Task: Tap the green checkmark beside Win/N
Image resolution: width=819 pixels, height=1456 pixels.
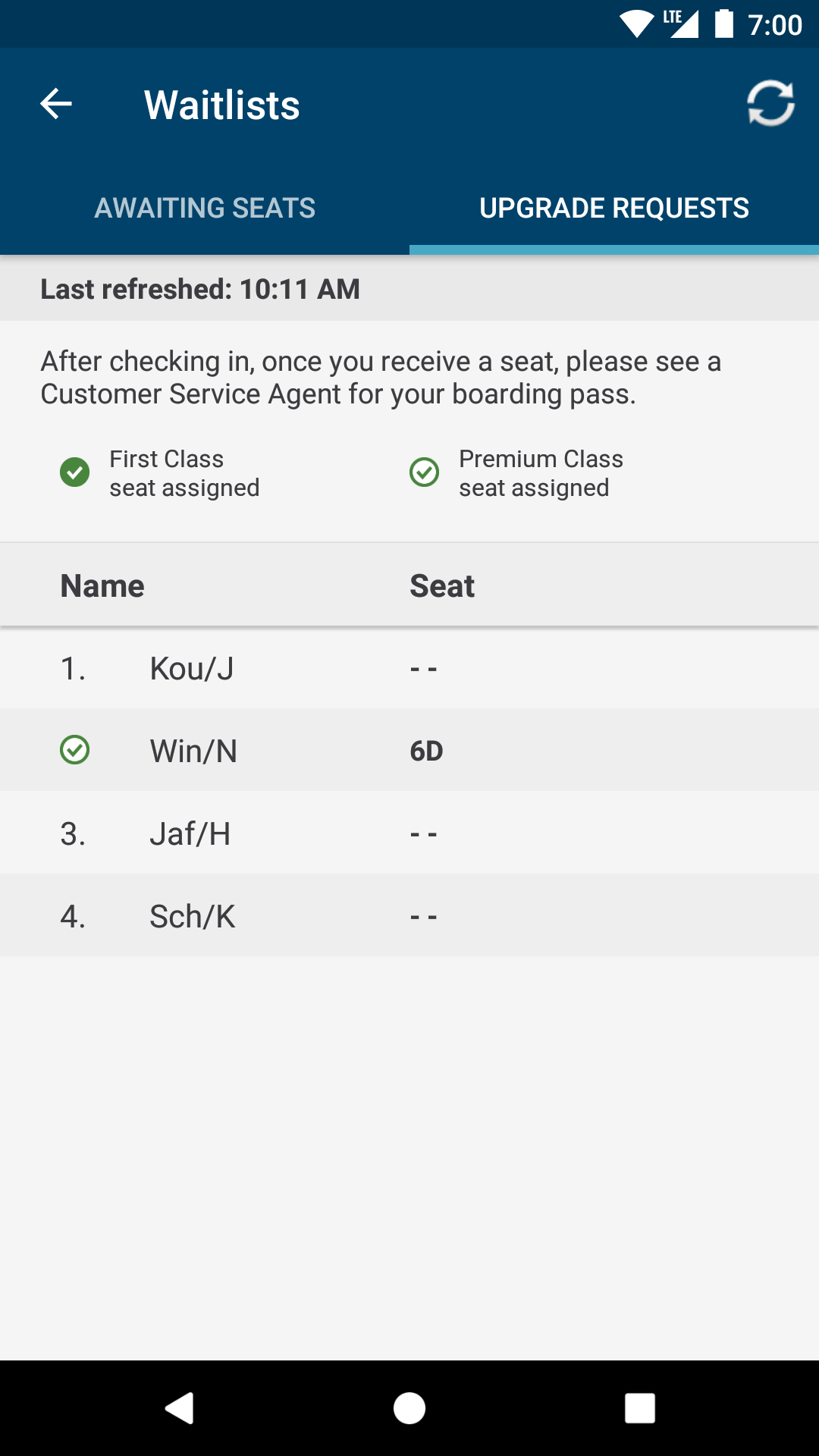Action: coord(75,751)
